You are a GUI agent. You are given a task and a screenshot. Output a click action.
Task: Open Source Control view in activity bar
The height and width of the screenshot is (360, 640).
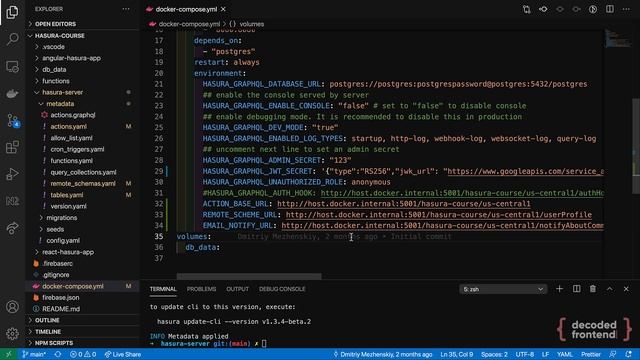(x=12, y=120)
